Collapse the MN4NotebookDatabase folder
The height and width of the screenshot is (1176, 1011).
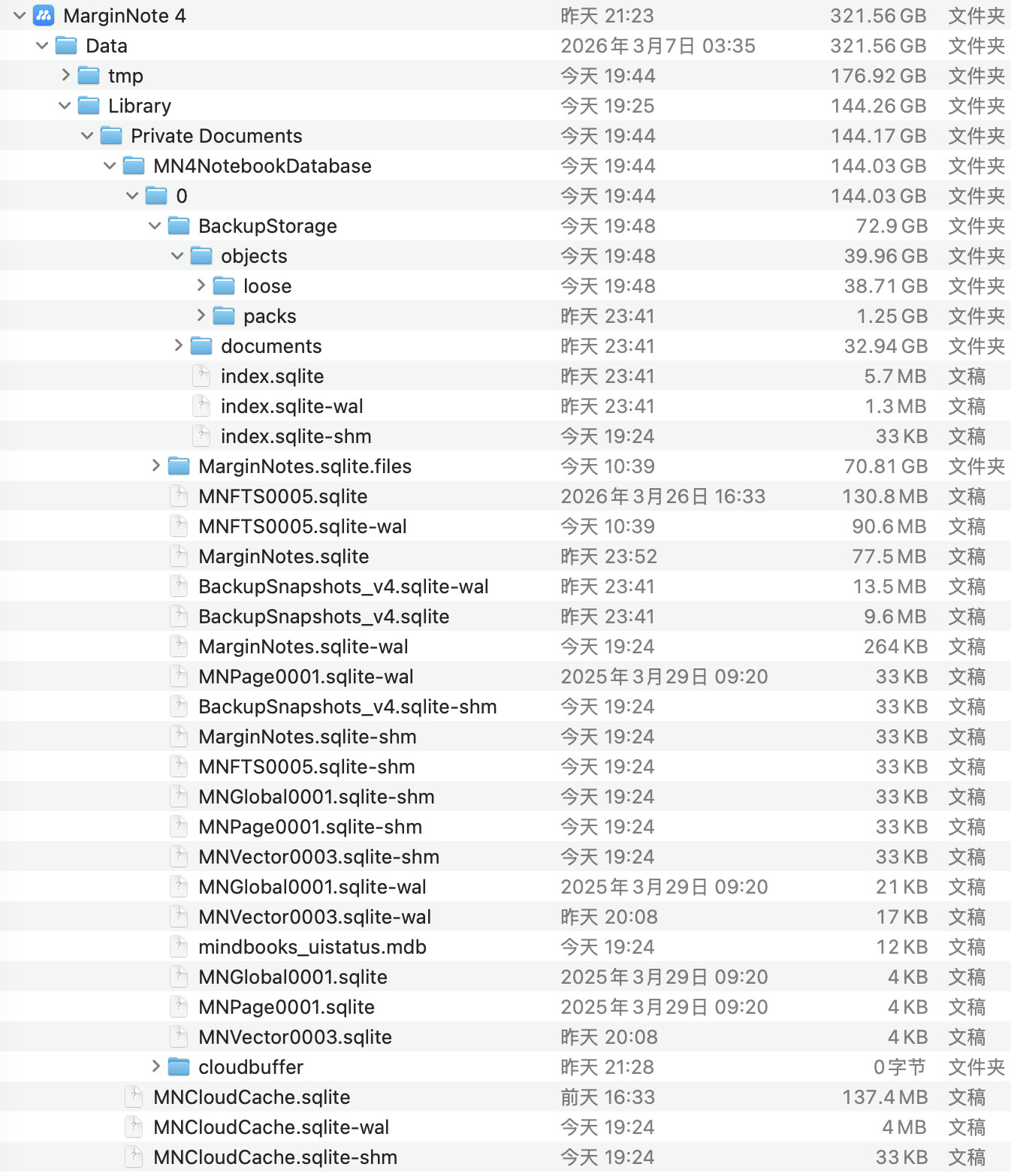(110, 166)
